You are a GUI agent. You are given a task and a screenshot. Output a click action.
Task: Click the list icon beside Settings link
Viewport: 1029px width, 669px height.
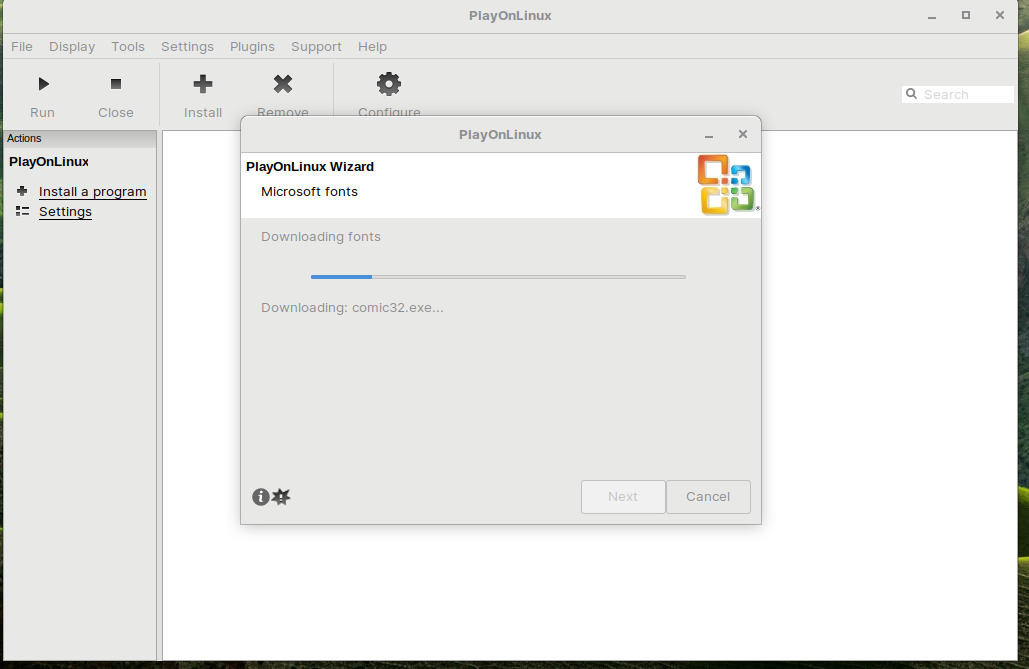click(22, 211)
